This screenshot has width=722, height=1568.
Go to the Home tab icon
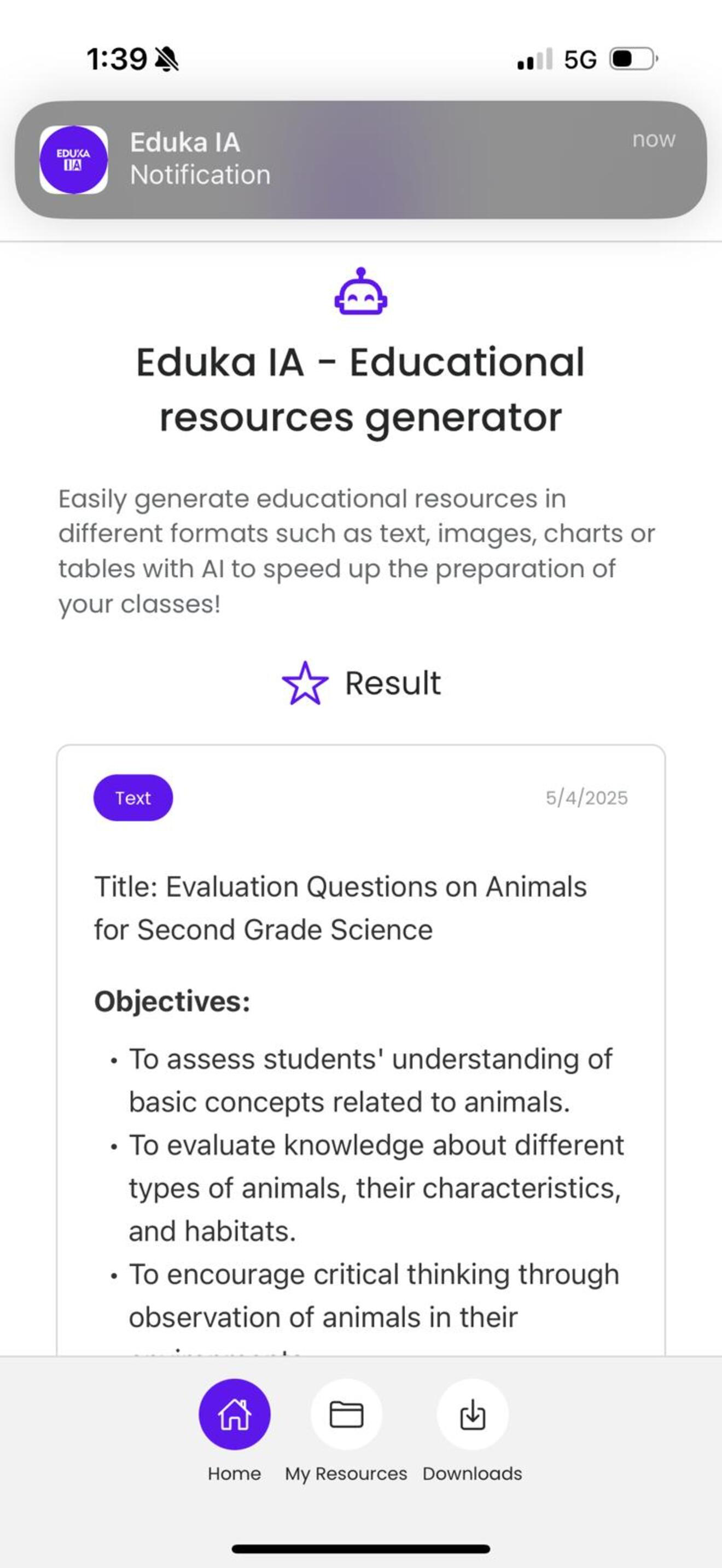tap(234, 1414)
